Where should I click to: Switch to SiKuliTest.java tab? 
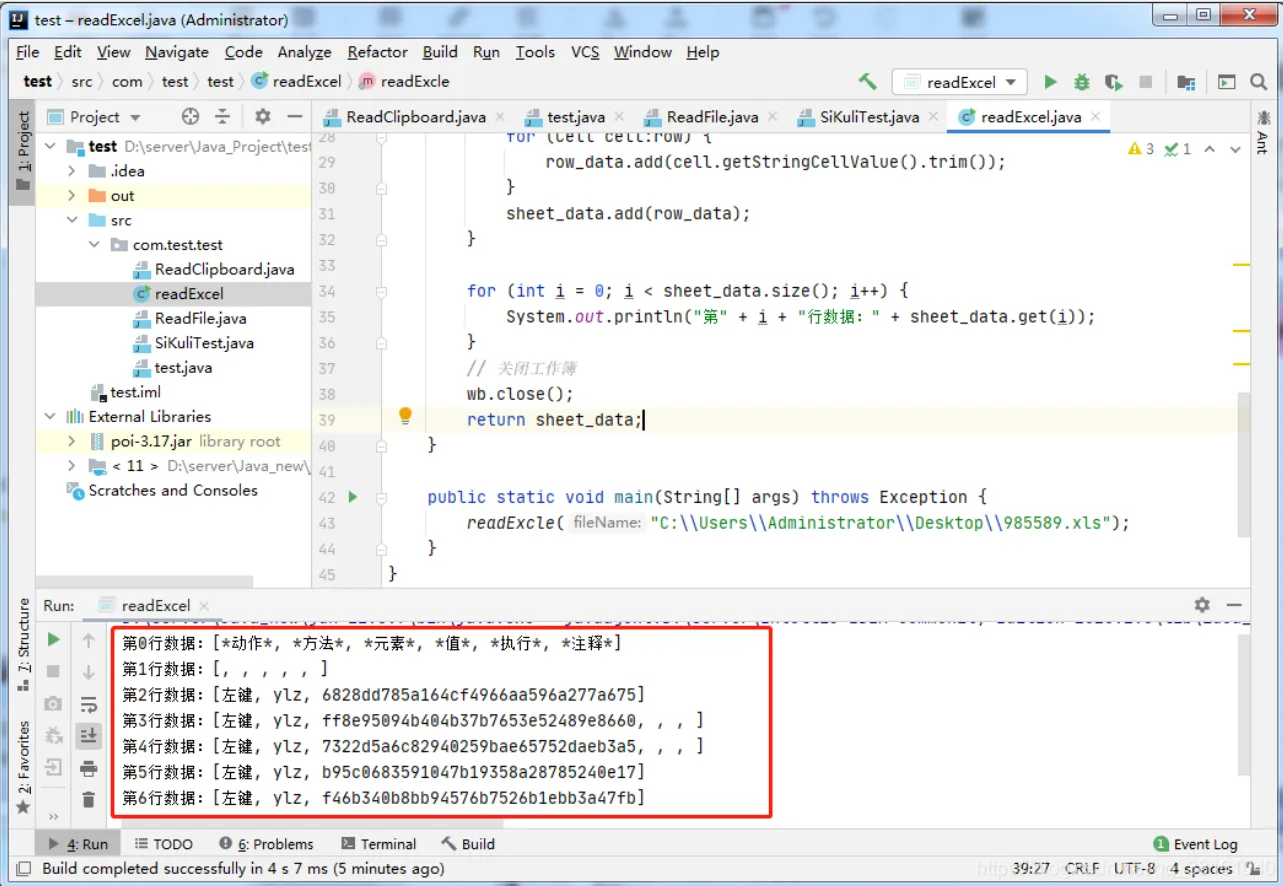[869, 117]
